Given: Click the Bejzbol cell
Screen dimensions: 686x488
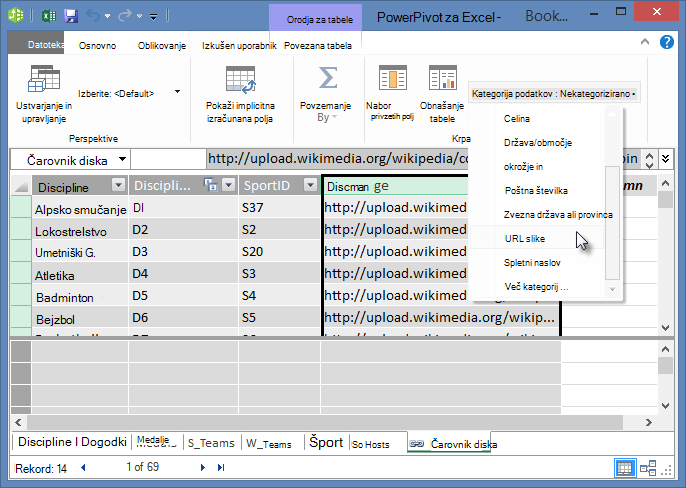Looking at the screenshot, I should tap(80, 319).
